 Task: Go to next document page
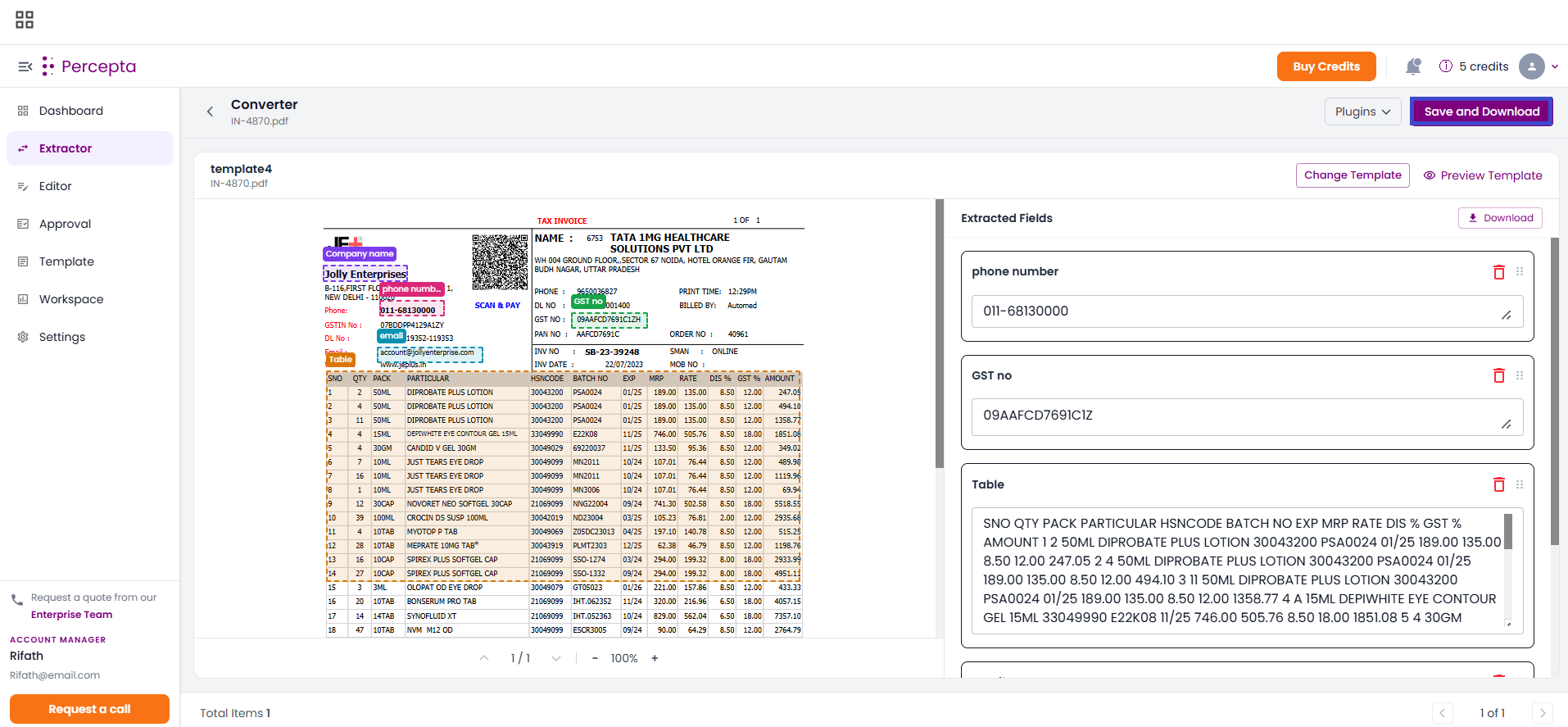(x=556, y=658)
